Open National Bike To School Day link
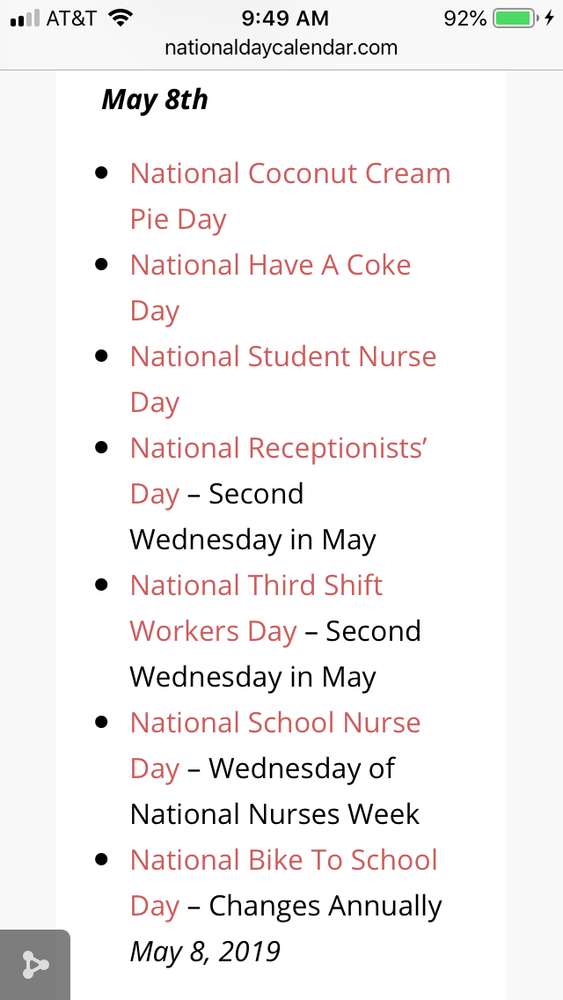 click(284, 883)
